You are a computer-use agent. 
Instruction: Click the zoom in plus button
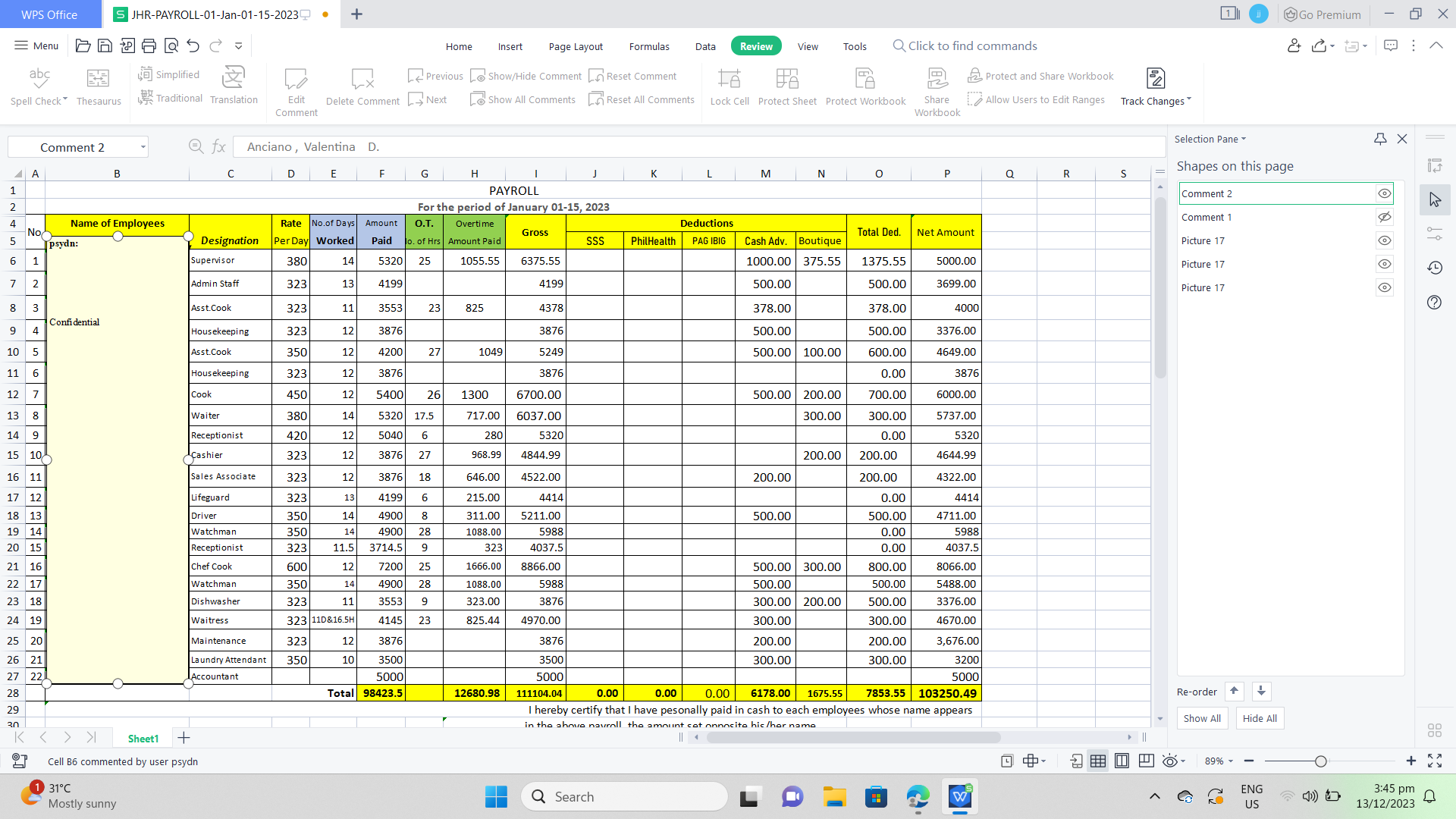tap(1410, 761)
